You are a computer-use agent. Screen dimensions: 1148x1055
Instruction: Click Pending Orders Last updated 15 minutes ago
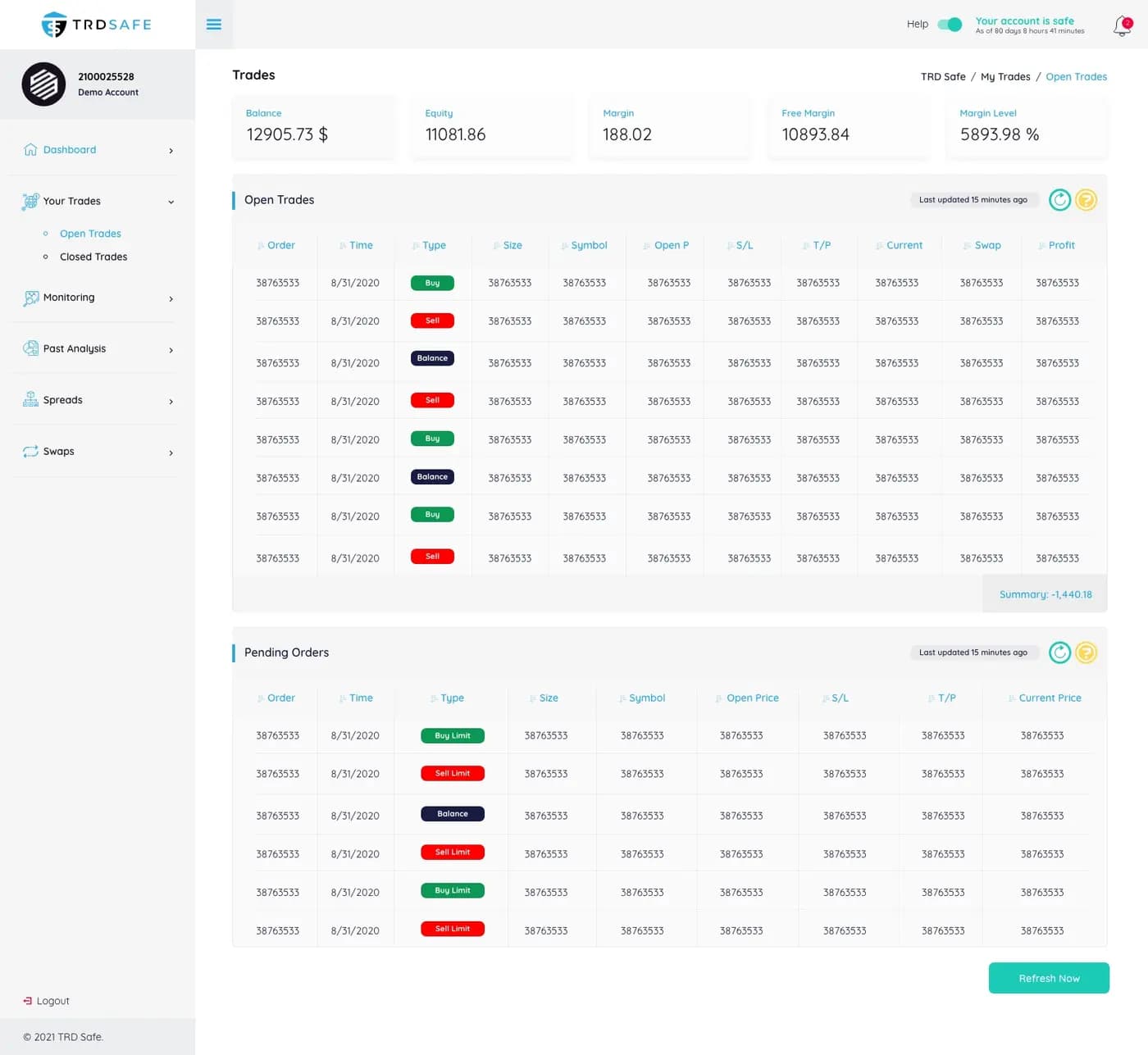point(973,653)
